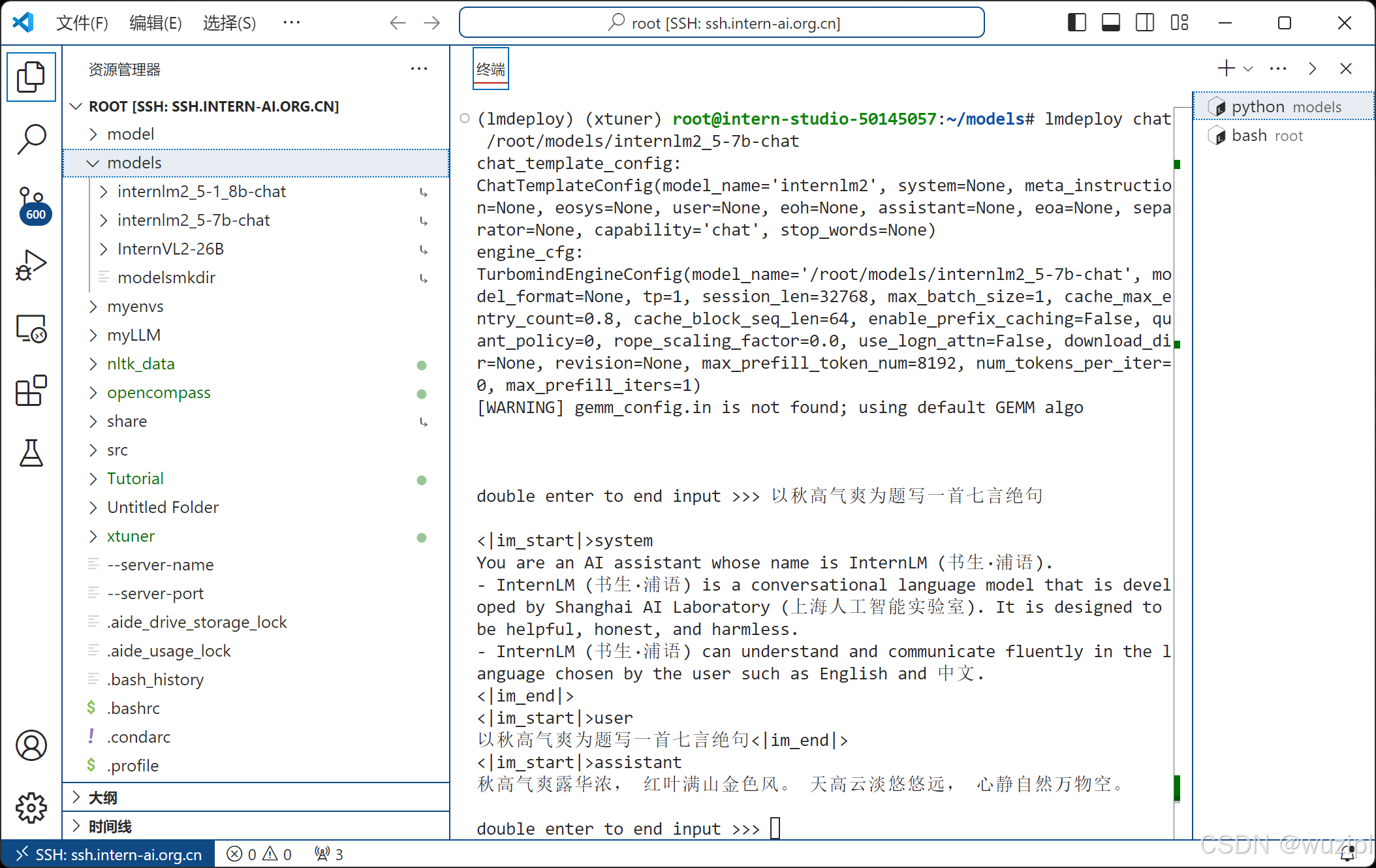Open the Manage gear settings icon
This screenshot has width=1376, height=868.
coord(31,808)
